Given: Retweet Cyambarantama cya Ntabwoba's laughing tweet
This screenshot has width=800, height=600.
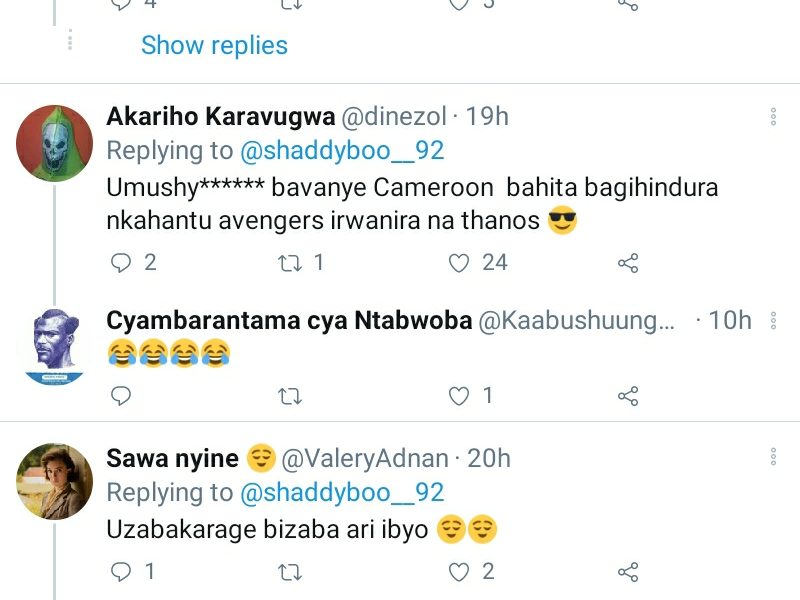Looking at the screenshot, I should coord(289,396).
